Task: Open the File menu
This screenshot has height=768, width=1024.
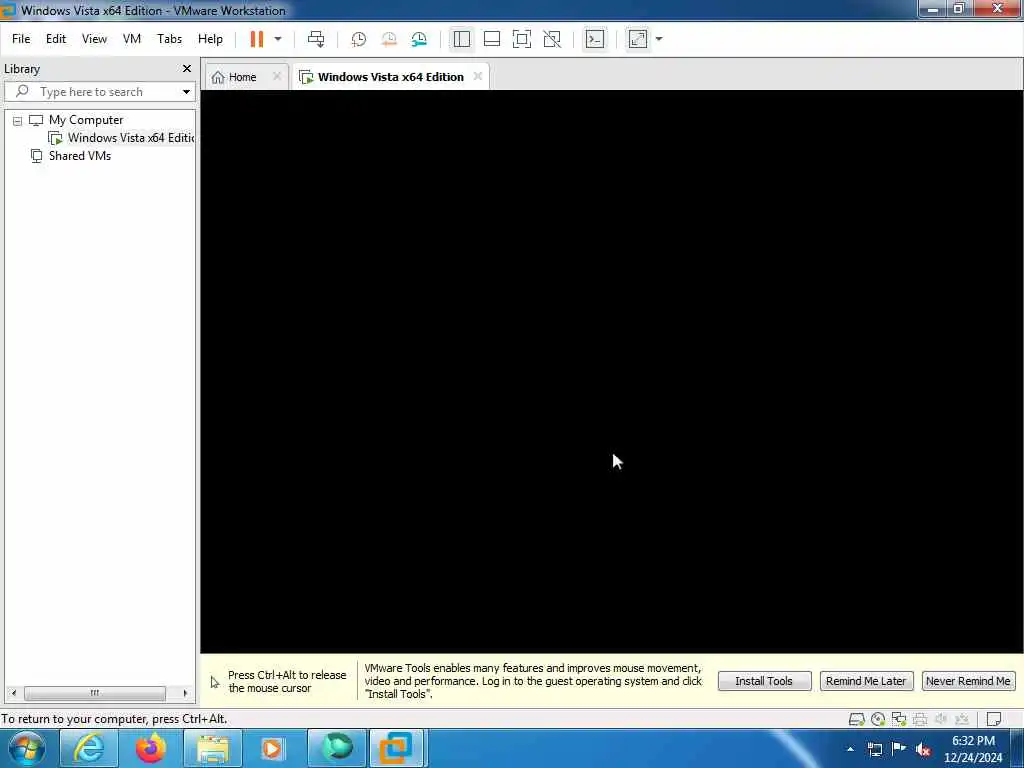Action: pyautogui.click(x=21, y=39)
